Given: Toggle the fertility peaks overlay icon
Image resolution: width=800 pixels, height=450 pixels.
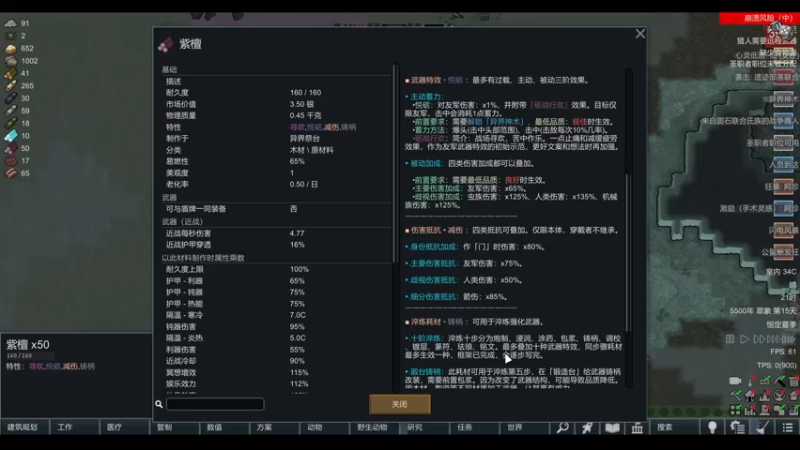Looking at the screenshot, I should [x=765, y=395].
